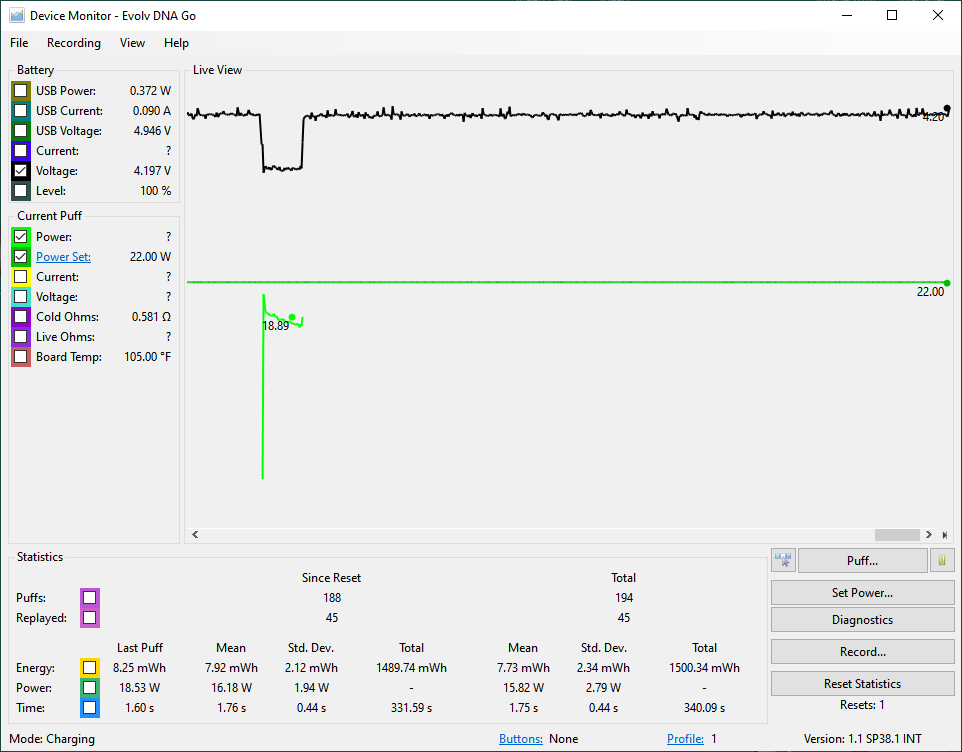Click the Set Power... button
This screenshot has height=752, width=962.
[x=862, y=592]
